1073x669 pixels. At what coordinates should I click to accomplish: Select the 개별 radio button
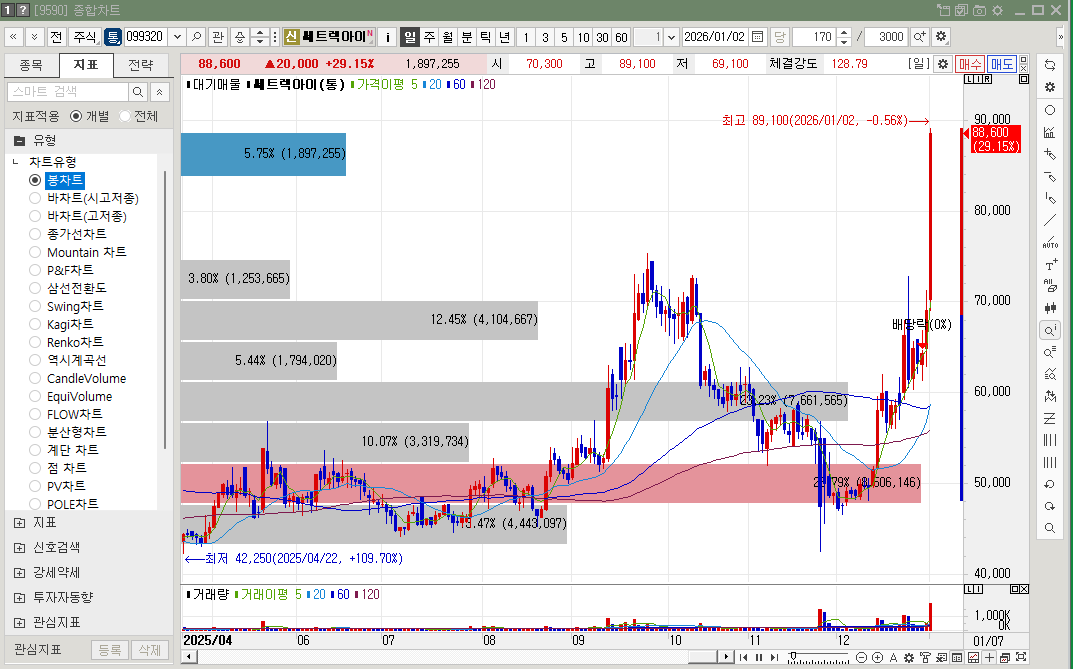point(76,116)
